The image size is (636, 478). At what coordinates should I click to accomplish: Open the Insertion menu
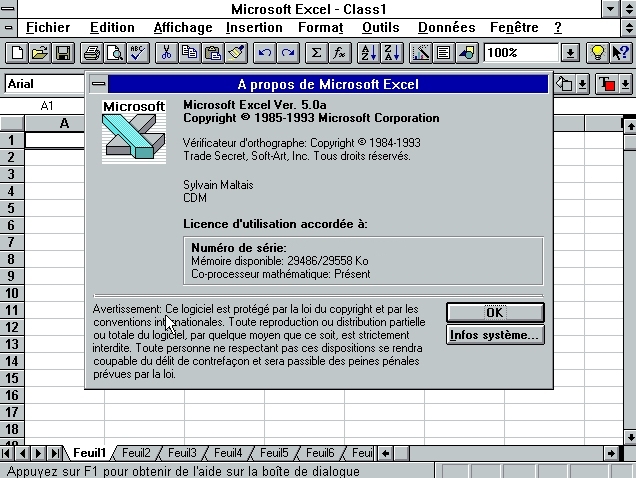point(254,28)
